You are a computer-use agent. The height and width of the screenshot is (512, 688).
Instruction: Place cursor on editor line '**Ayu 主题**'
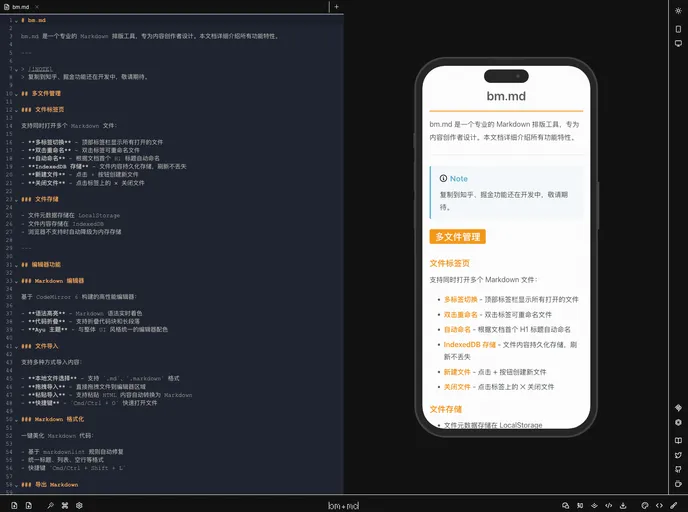click(x=94, y=329)
